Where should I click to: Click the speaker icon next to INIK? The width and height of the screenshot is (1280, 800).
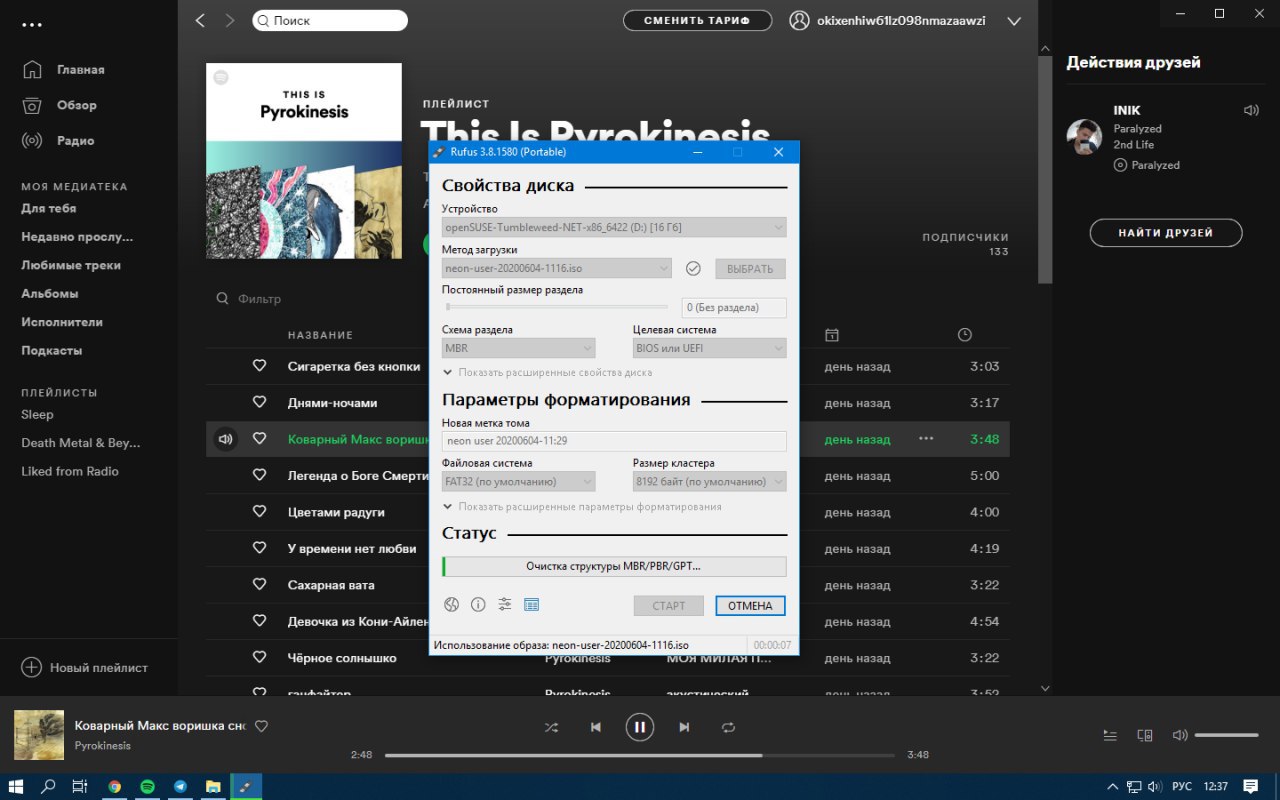coord(1251,110)
